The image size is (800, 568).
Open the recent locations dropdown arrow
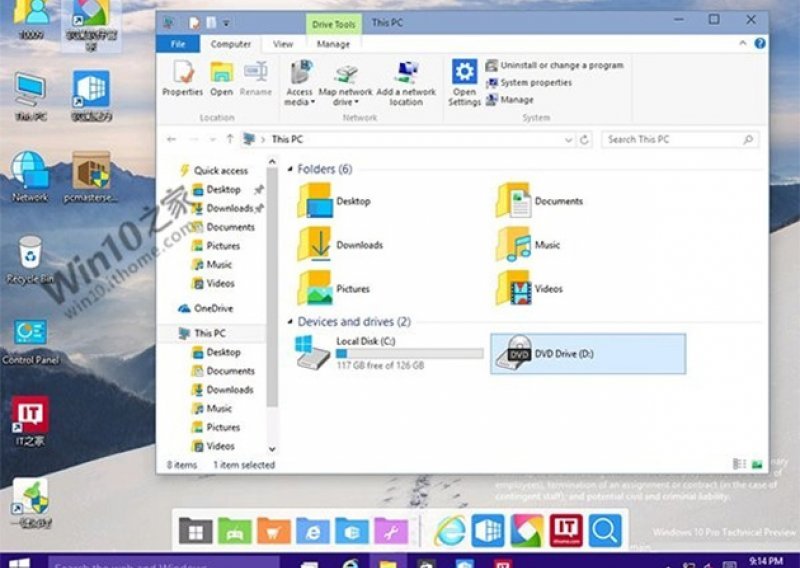click(213, 139)
